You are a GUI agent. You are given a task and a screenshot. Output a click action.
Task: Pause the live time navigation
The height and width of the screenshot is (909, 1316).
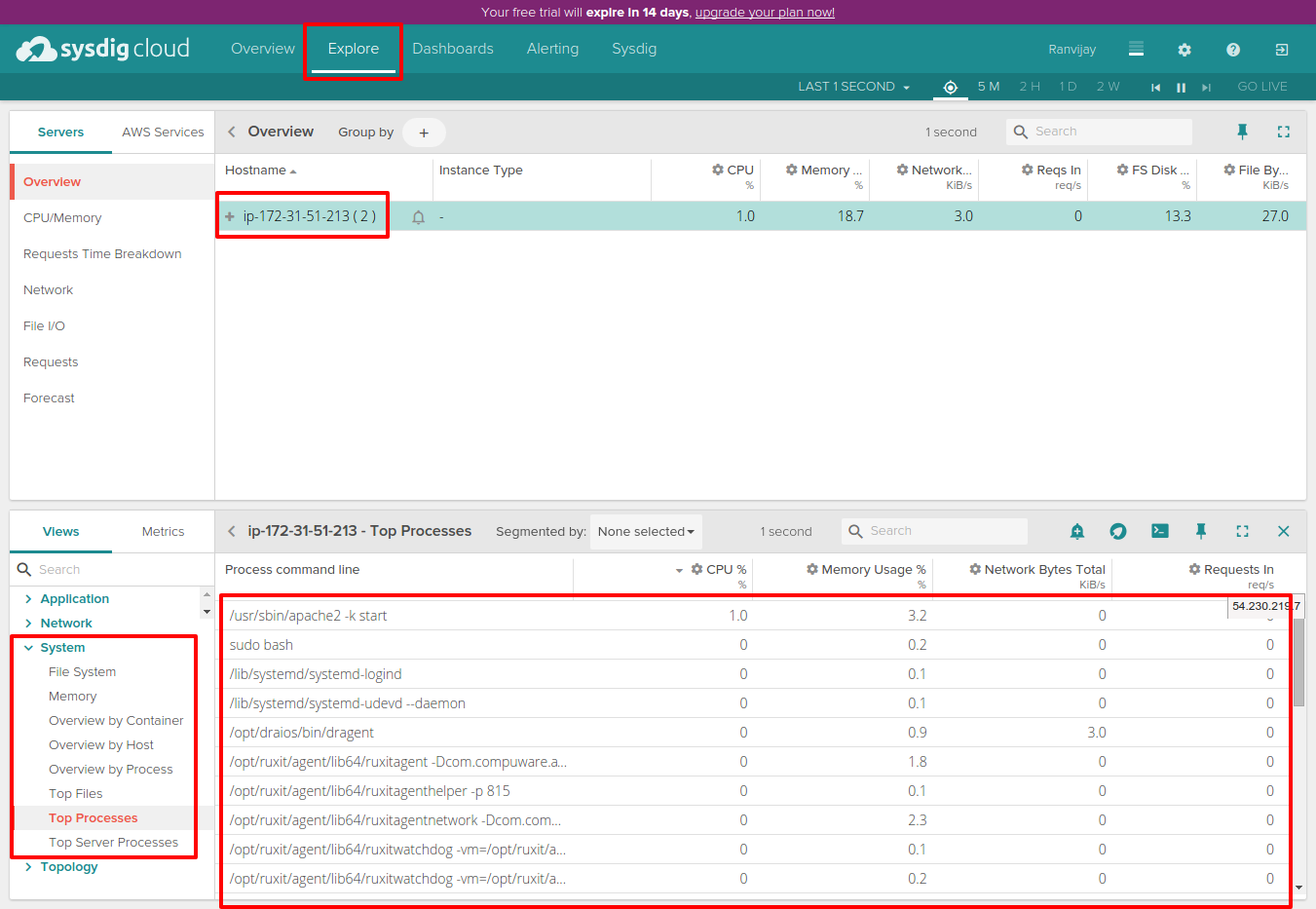coord(1181,88)
